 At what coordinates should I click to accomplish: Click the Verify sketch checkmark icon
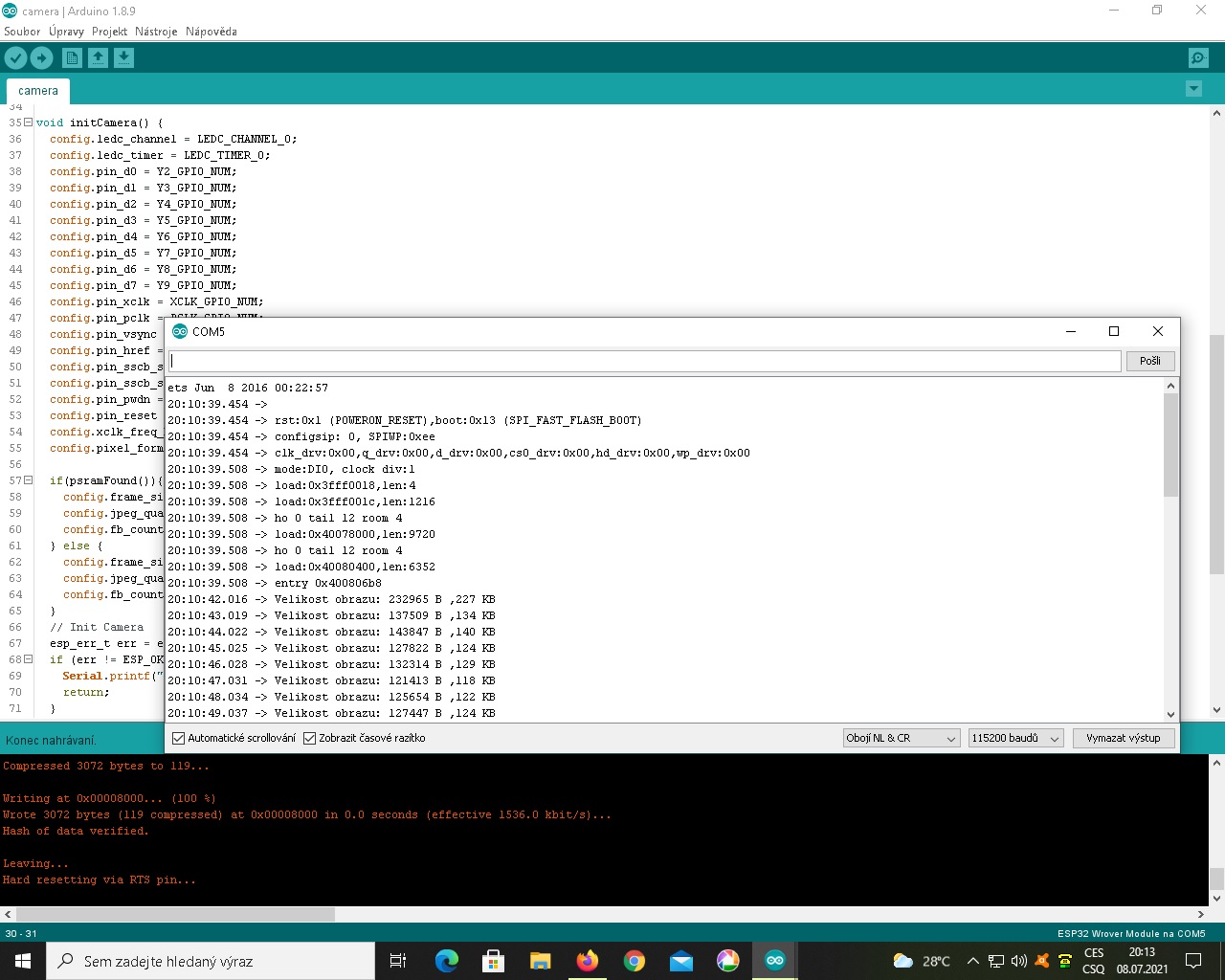15,58
